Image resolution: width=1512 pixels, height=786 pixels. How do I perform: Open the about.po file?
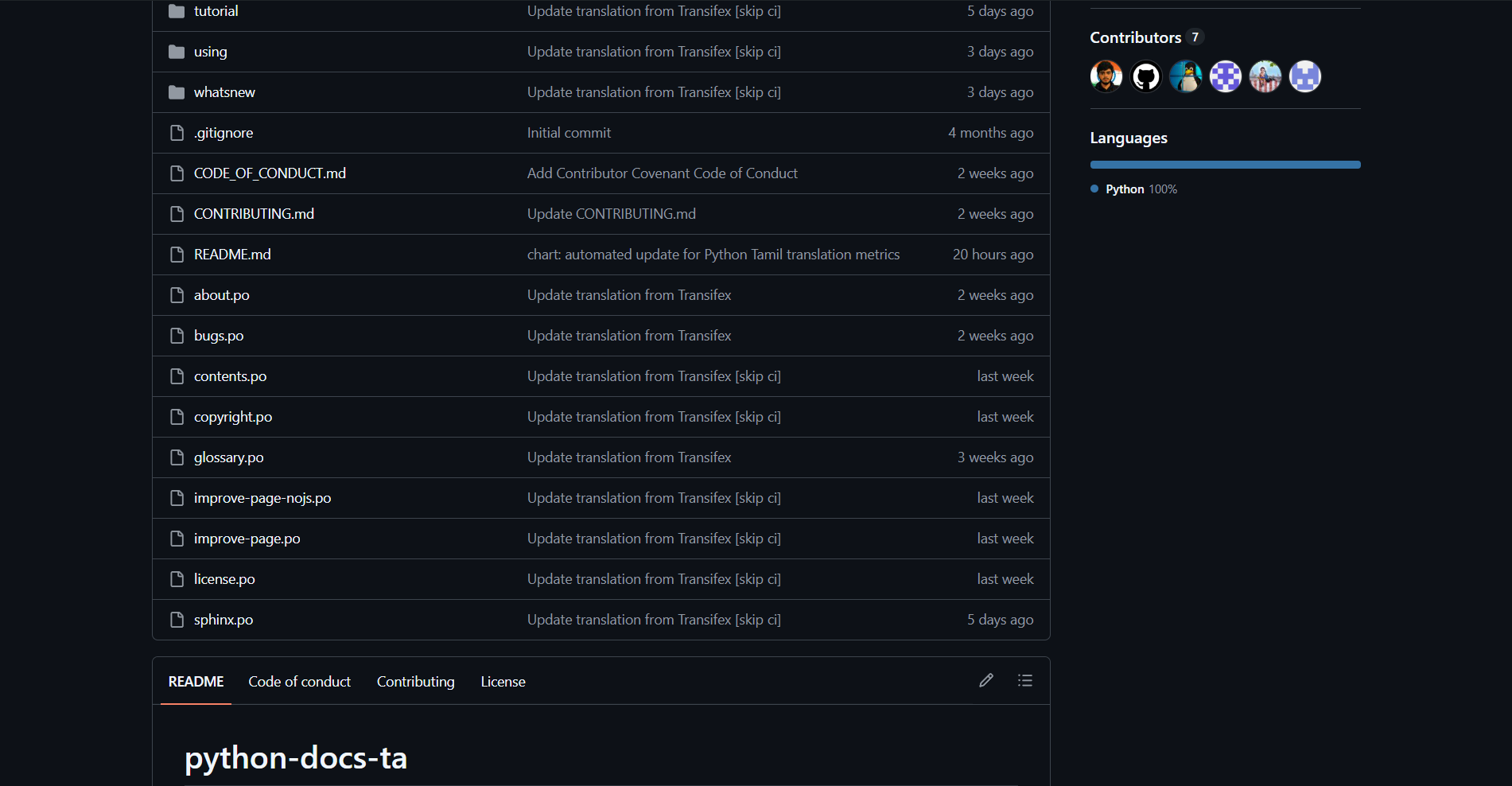coord(221,295)
